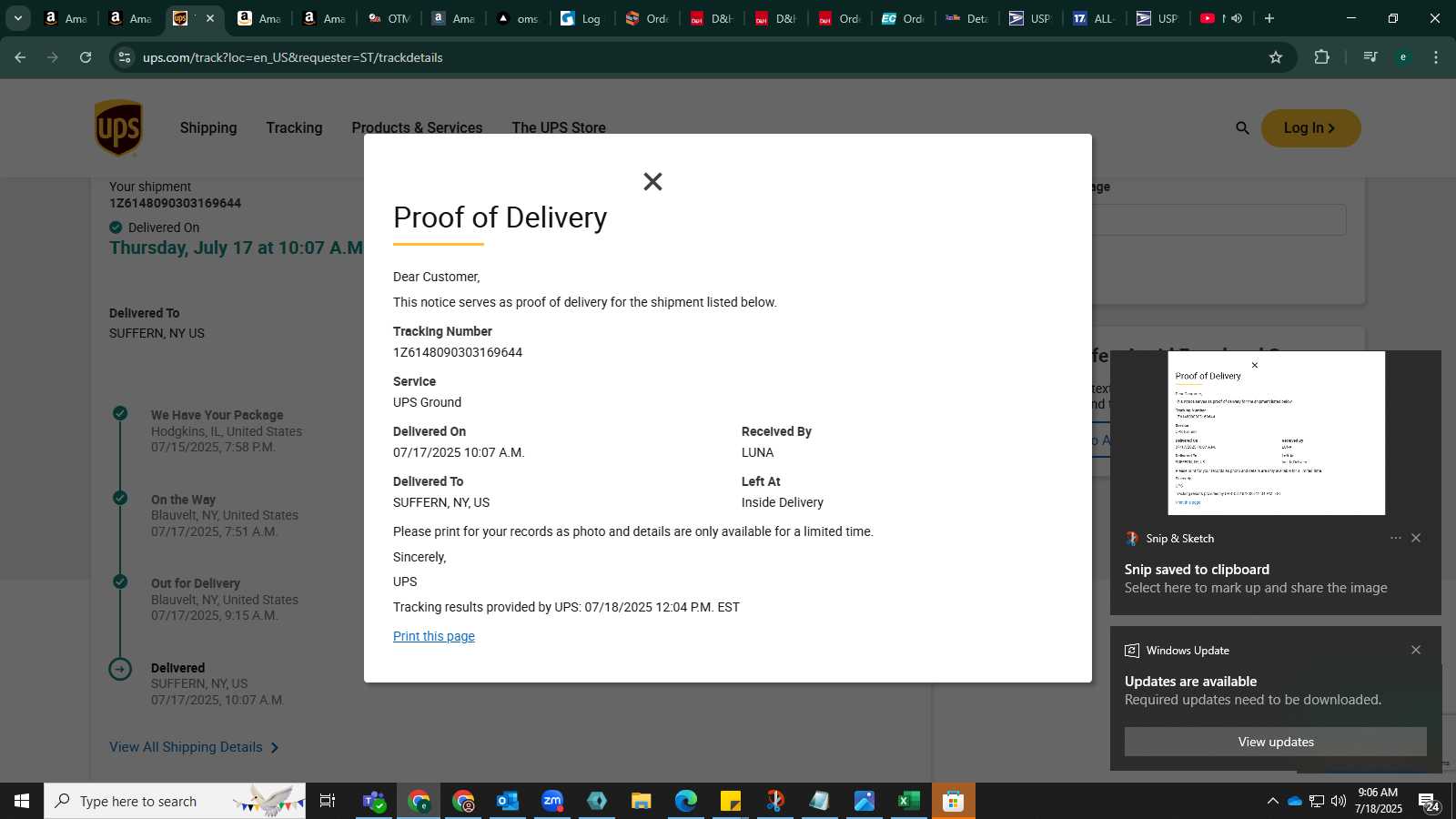Open the Action Center notifications icon
This screenshot has height=819, width=1456.
tap(1429, 802)
